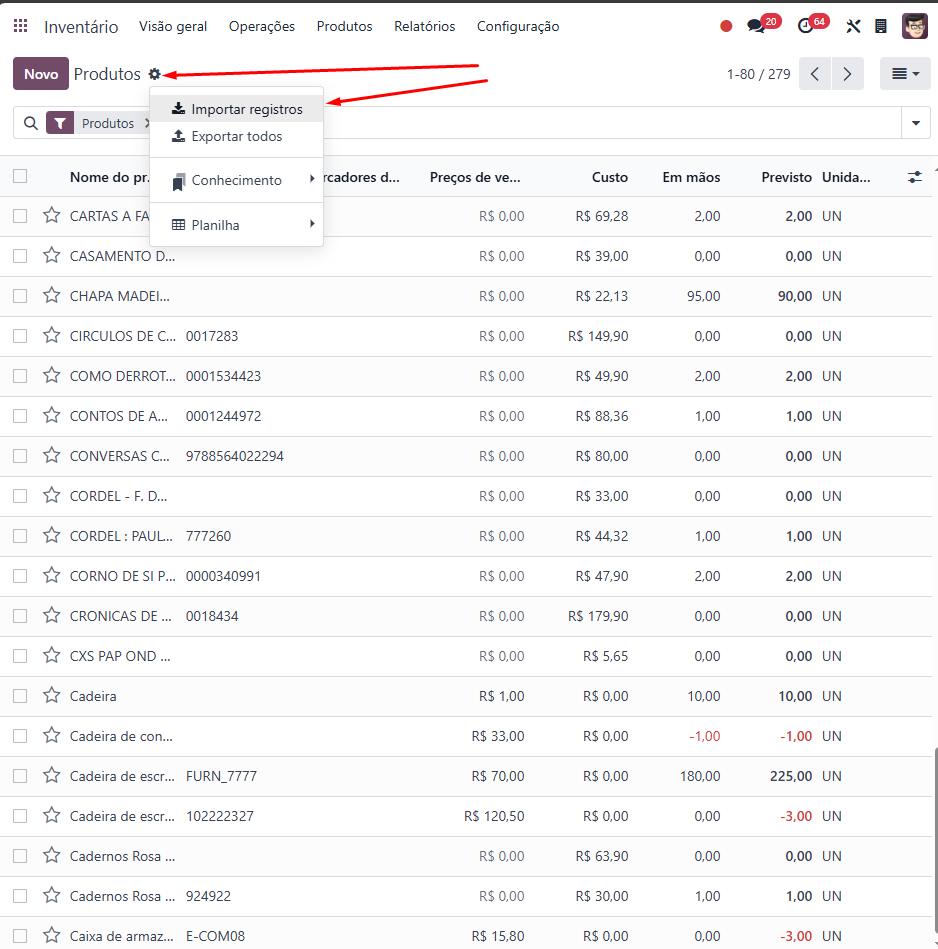Click the user avatar picture

click(x=914, y=26)
